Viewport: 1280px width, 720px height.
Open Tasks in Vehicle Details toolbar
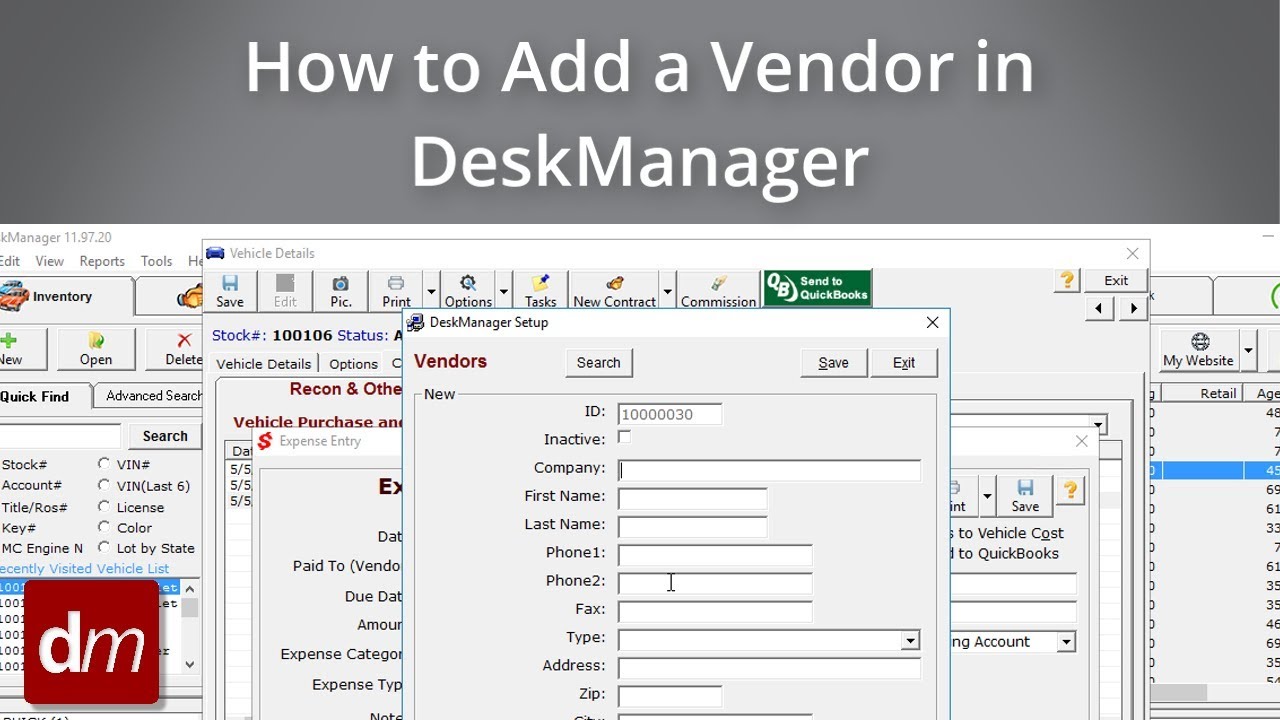tap(540, 291)
